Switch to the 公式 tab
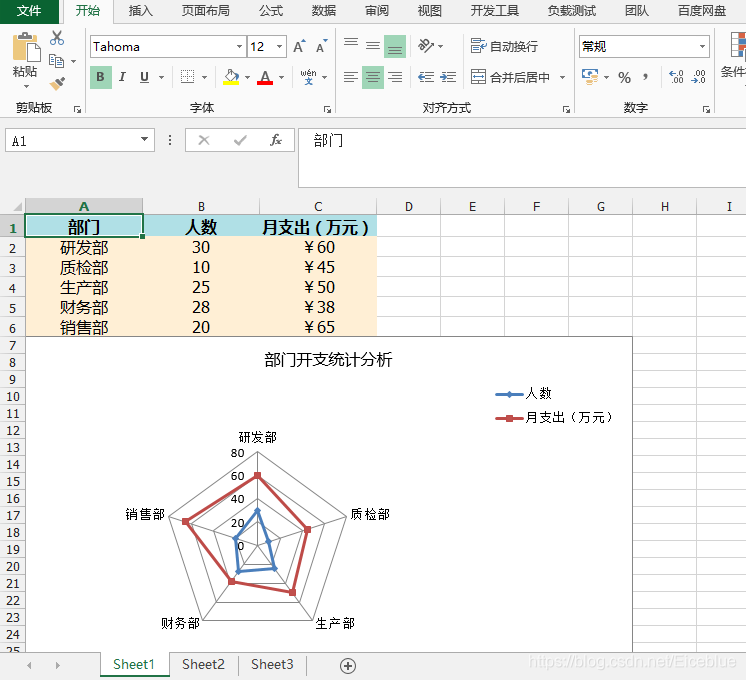The width and height of the screenshot is (746, 680). [271, 10]
